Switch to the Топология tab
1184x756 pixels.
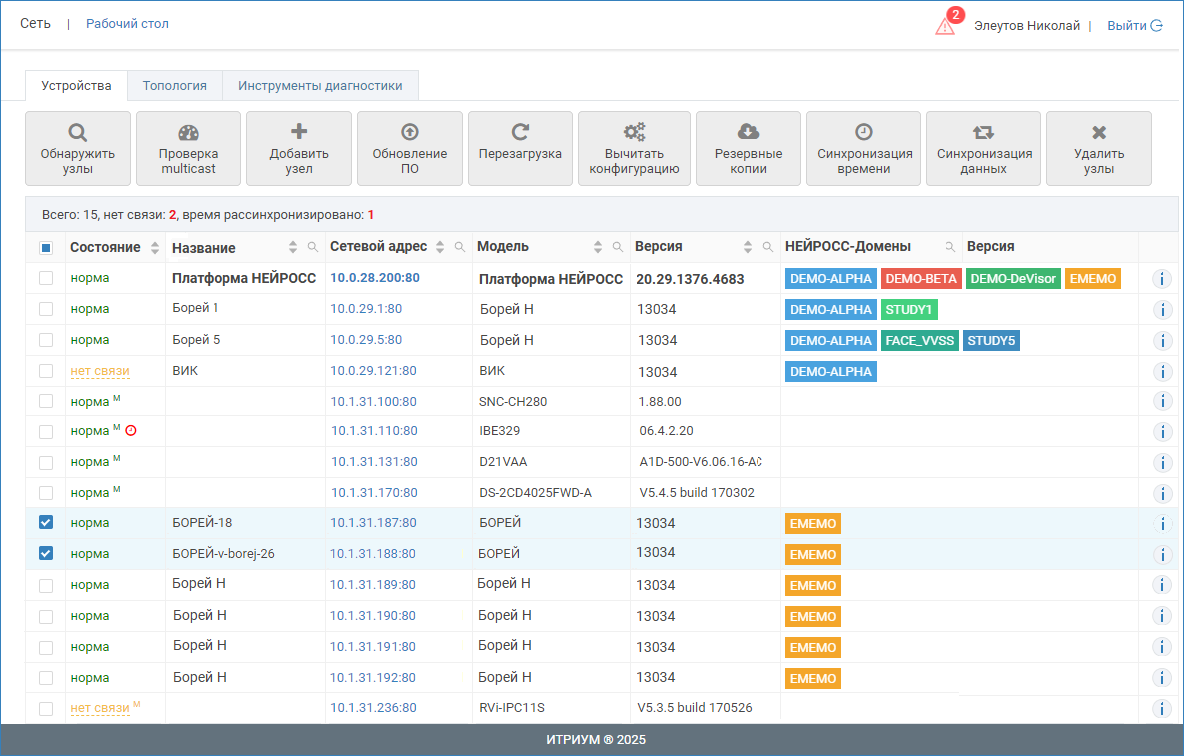(x=174, y=86)
